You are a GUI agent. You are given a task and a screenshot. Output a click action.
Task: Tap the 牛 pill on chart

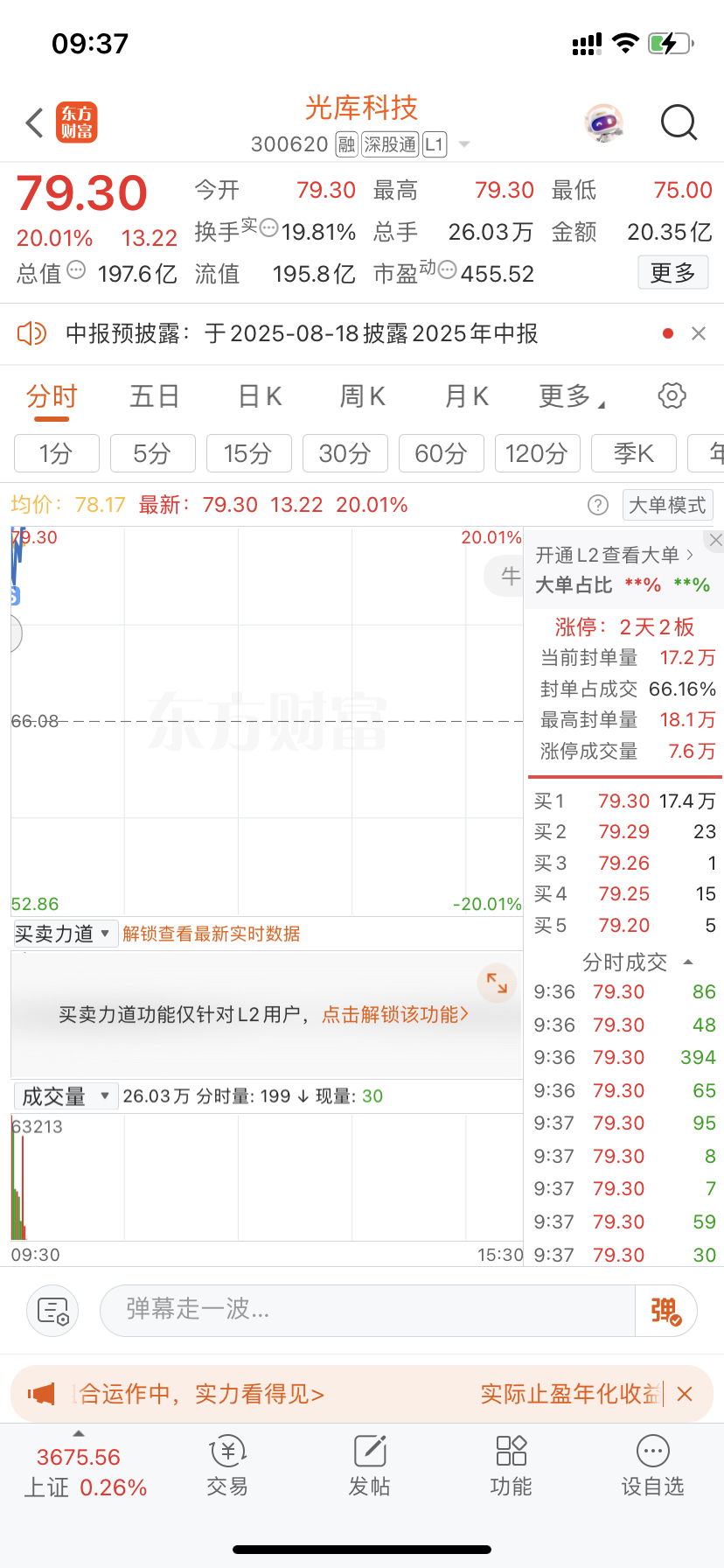point(505,576)
